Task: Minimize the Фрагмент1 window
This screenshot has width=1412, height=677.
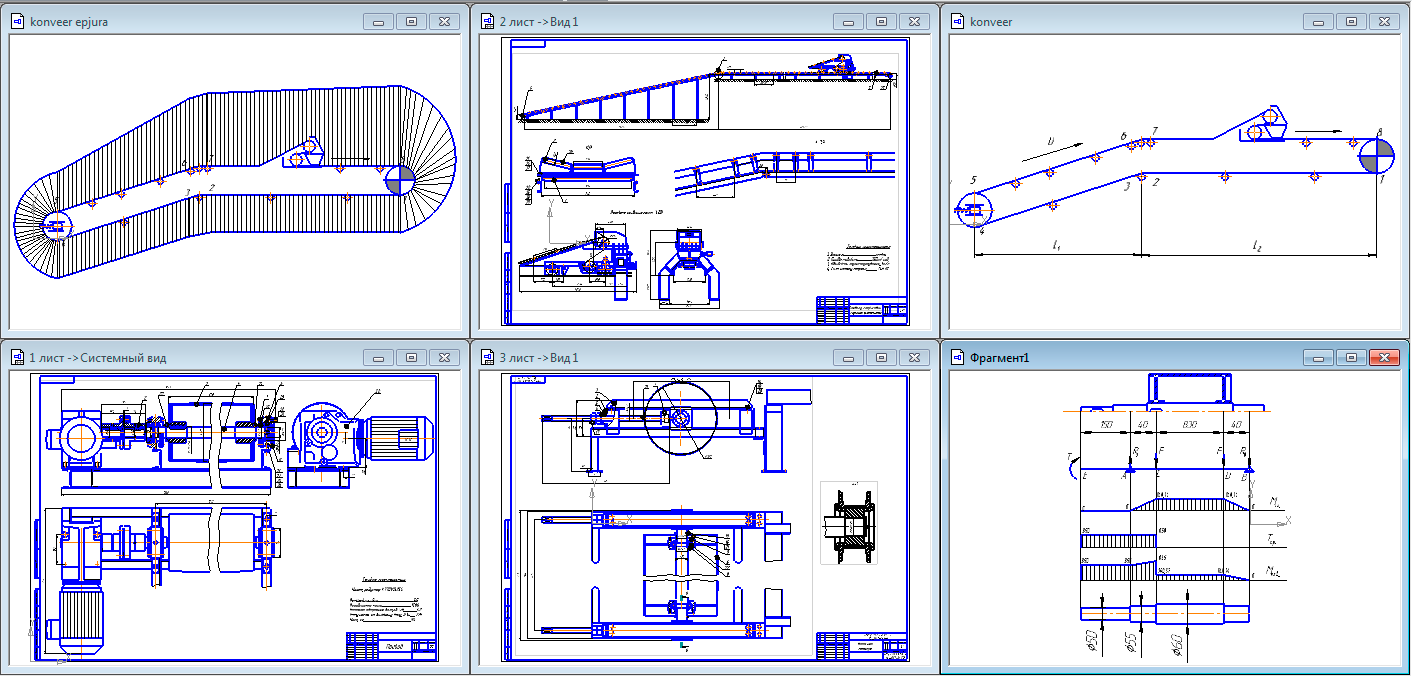Action: [x=1317, y=357]
